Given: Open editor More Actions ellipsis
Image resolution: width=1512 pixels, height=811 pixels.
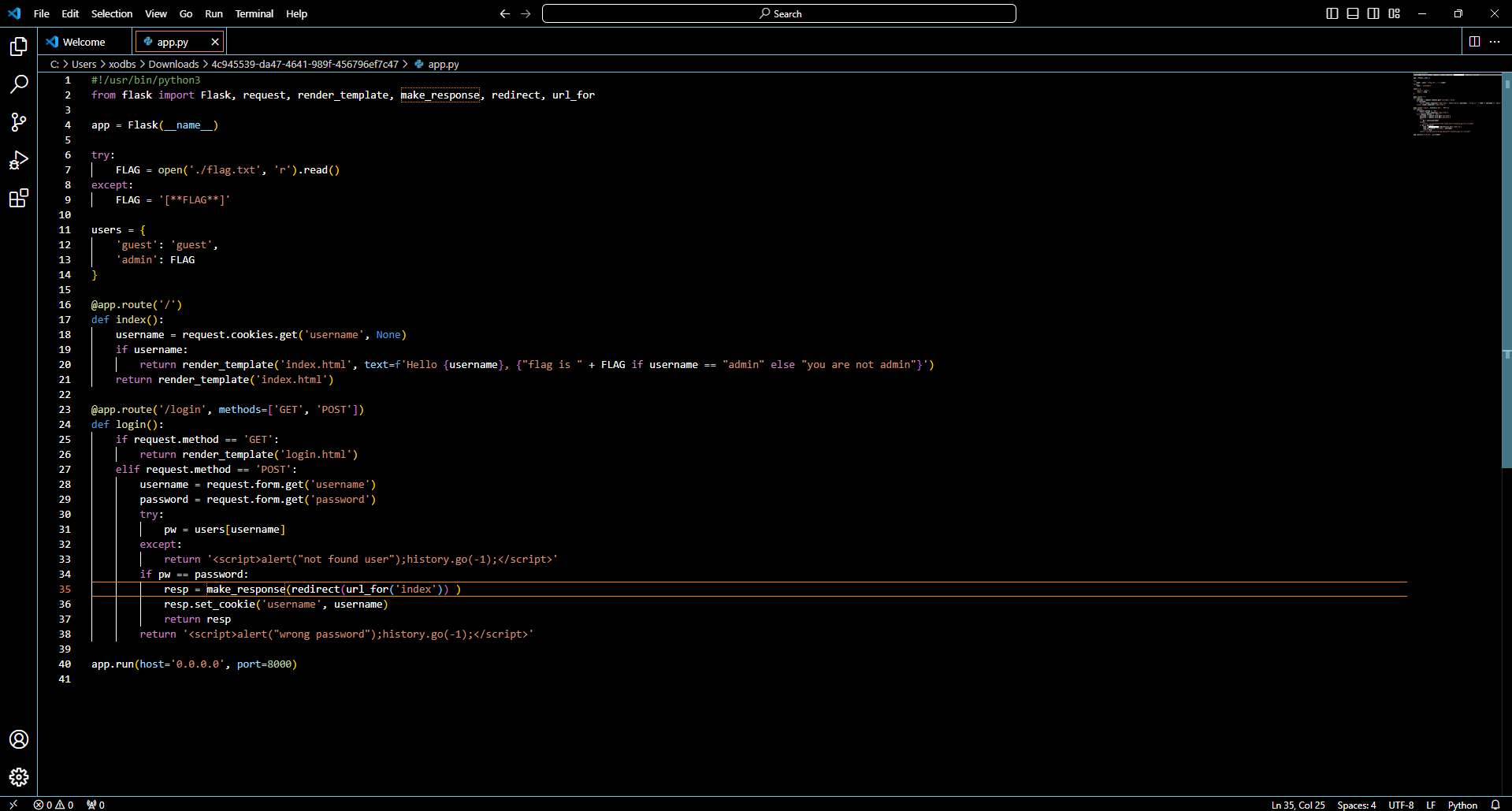Looking at the screenshot, I should click(1495, 42).
